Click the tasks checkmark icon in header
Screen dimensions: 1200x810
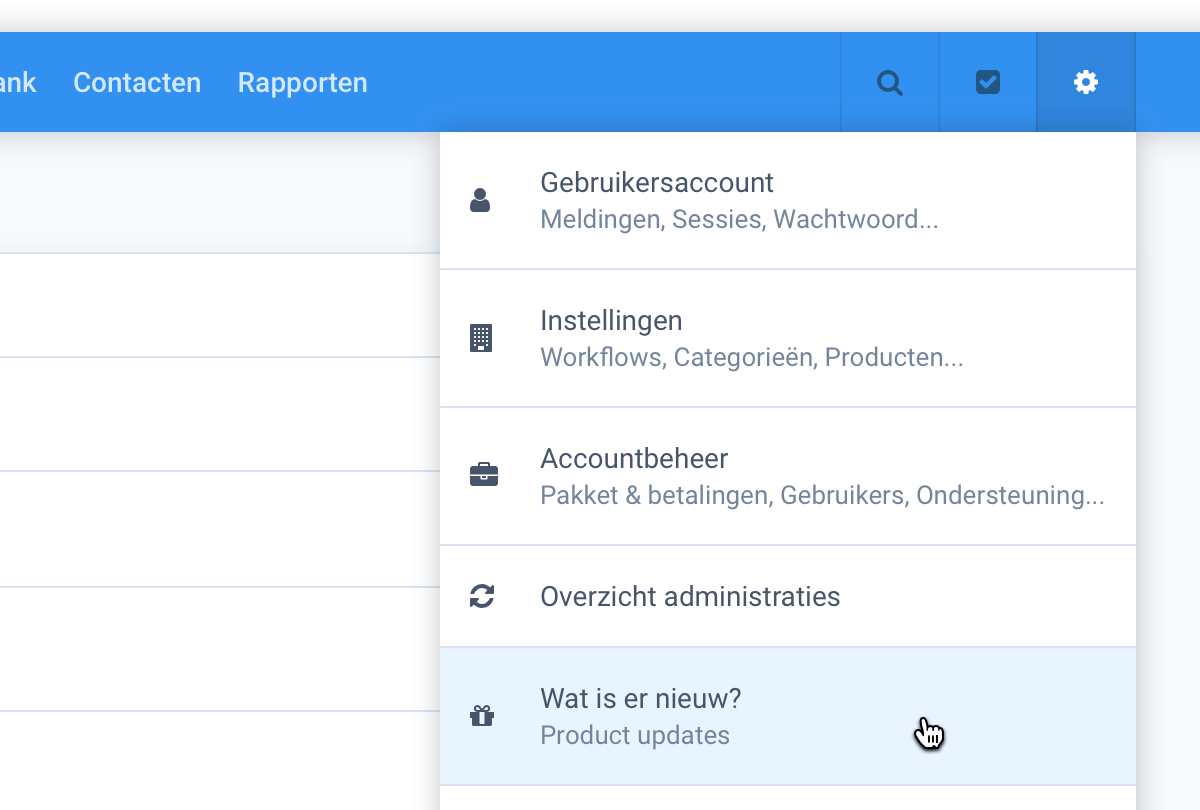click(x=988, y=82)
